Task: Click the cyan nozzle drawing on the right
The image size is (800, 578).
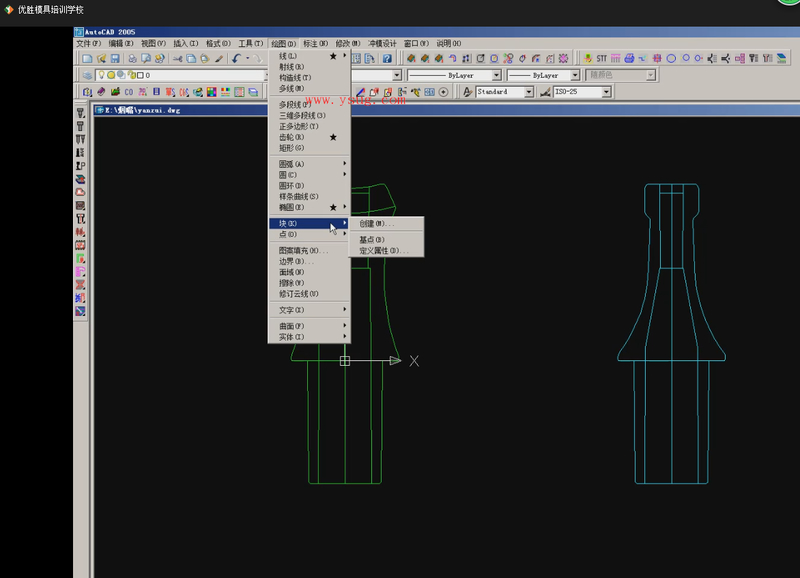Action: [671, 334]
